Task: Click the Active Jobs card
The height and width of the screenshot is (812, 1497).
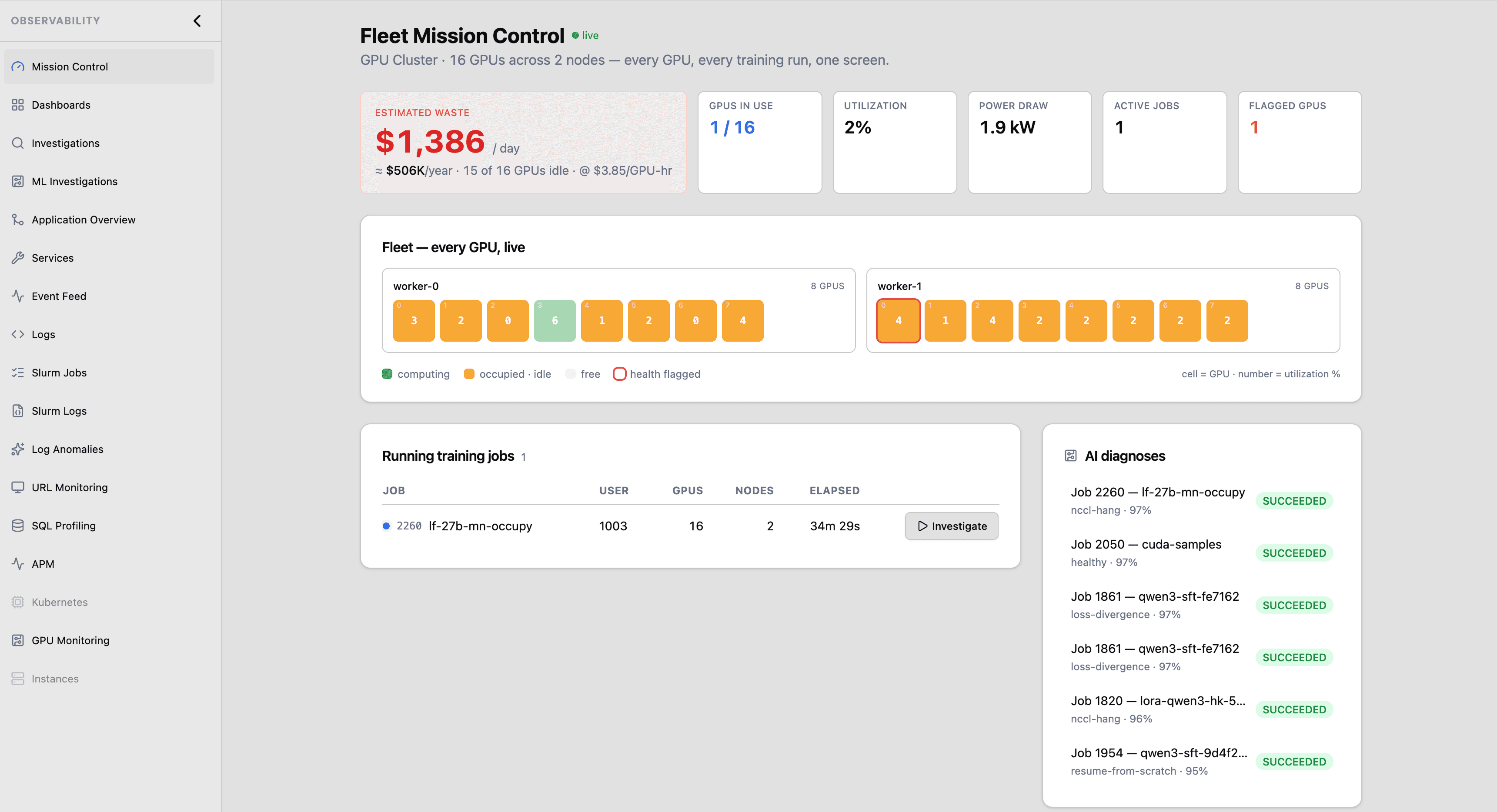Action: pos(1165,142)
